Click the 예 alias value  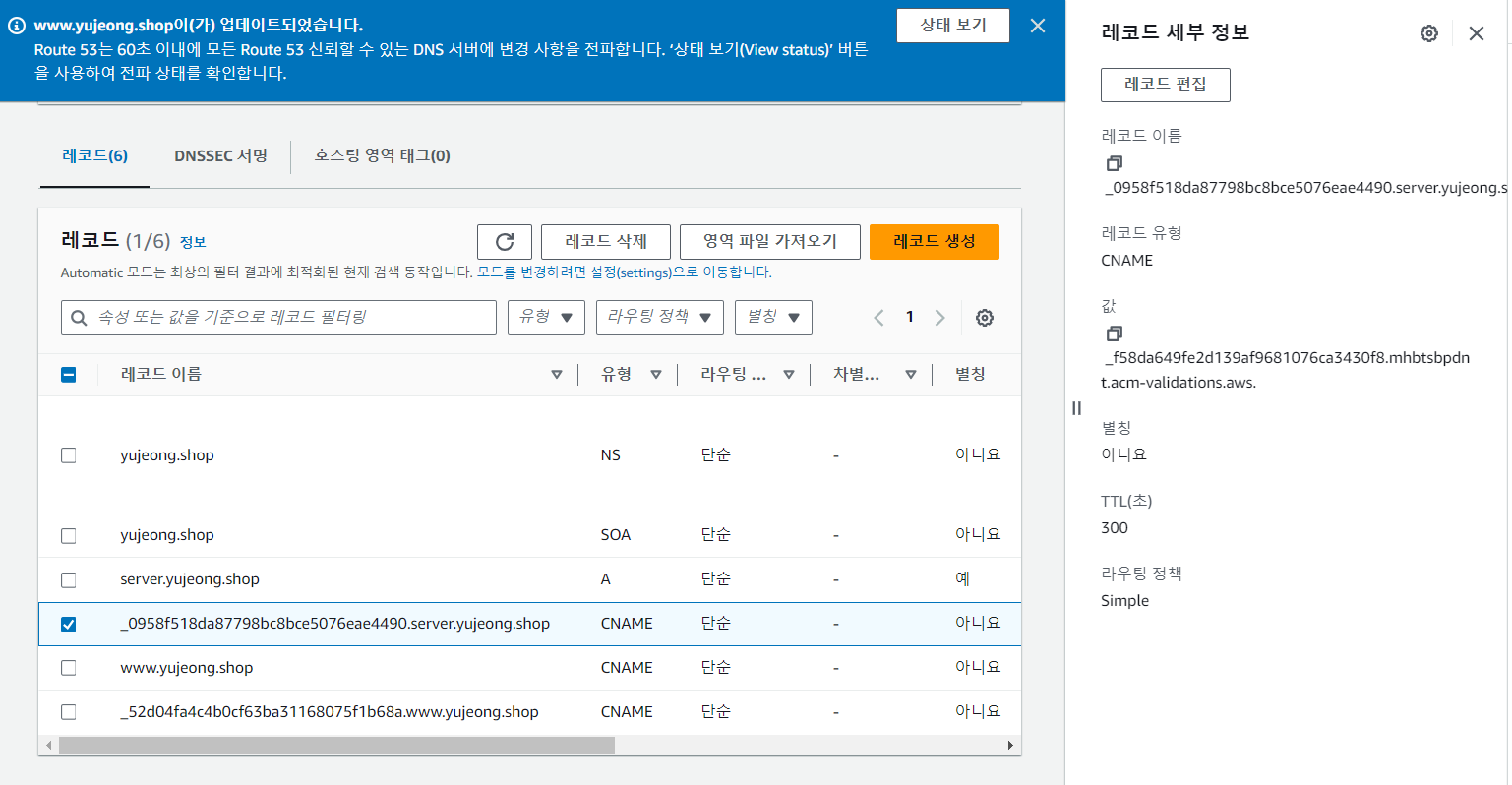pos(962,579)
